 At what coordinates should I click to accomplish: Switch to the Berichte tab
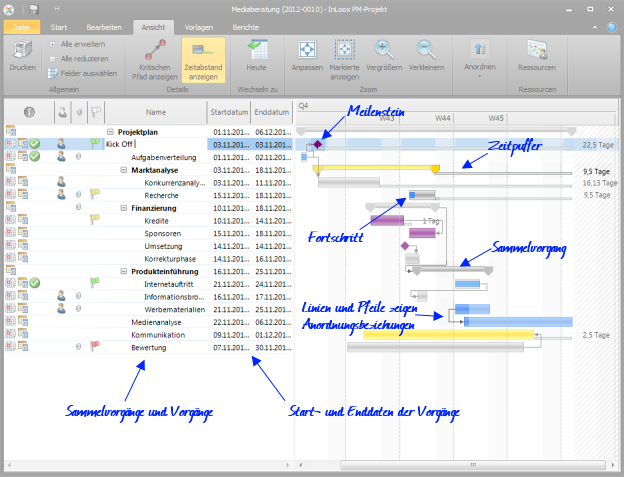(246, 27)
